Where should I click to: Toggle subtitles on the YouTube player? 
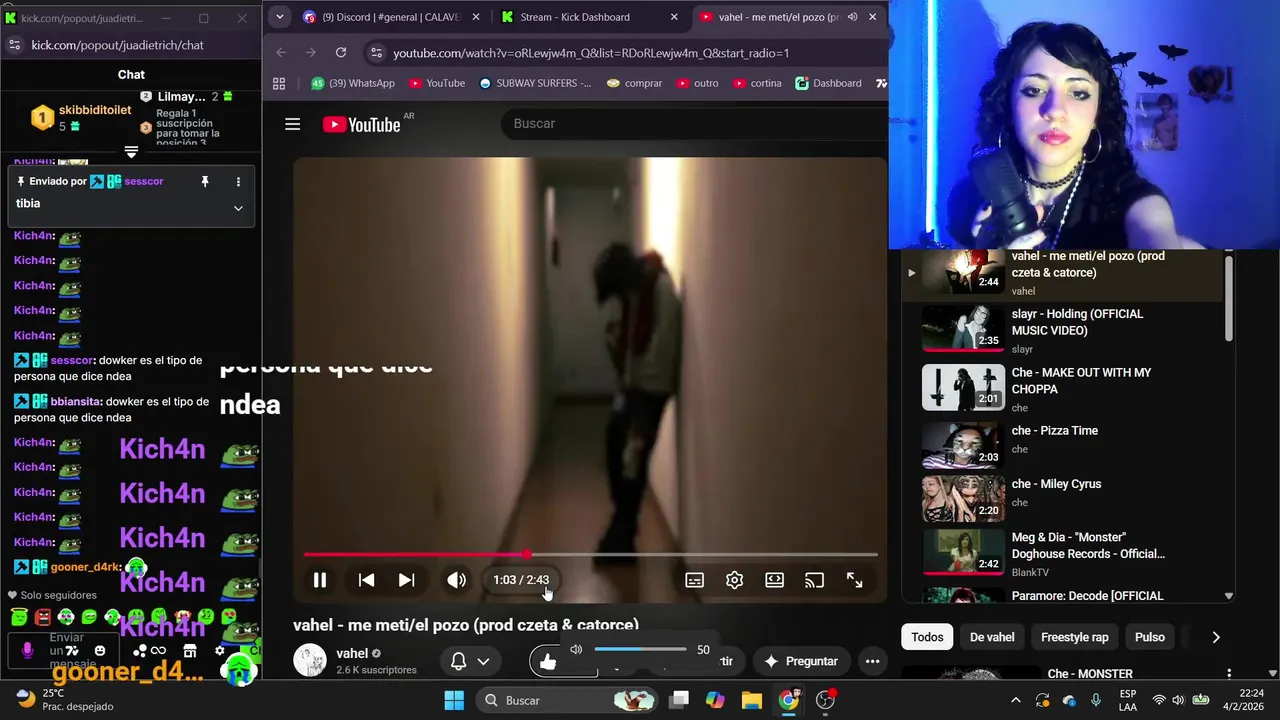point(694,580)
